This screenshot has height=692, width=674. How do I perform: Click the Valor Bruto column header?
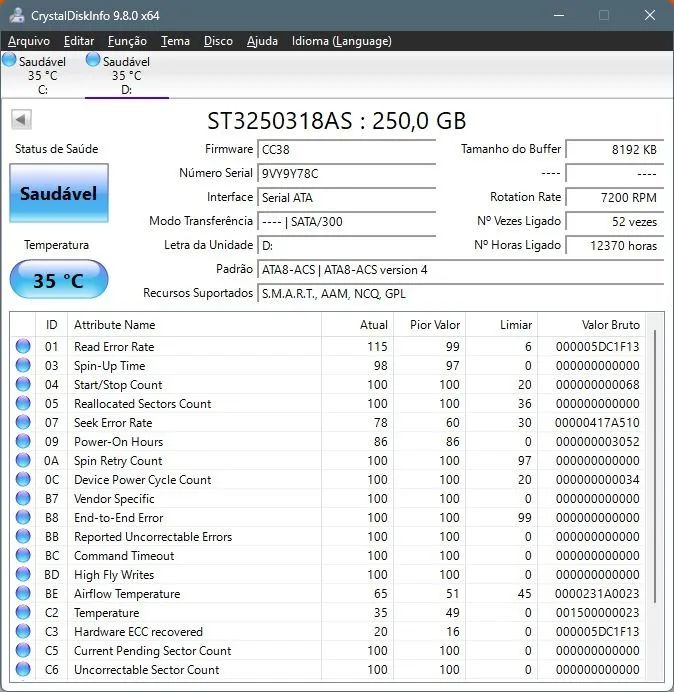click(591, 325)
